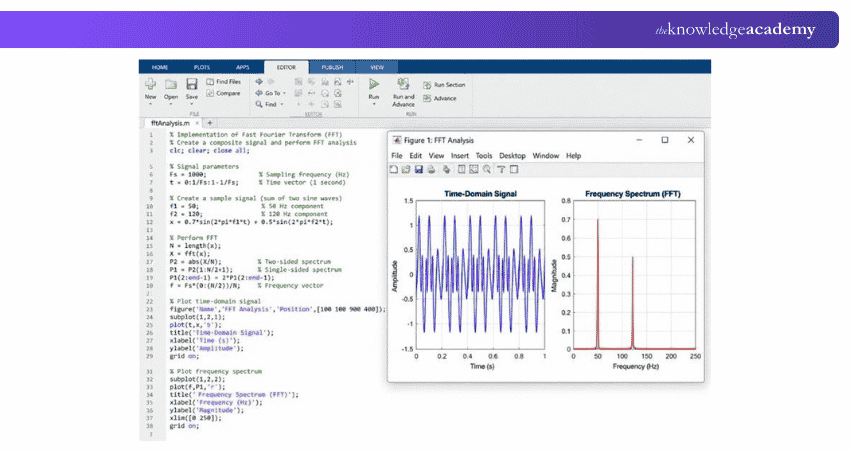Click the 120 Hz peak in spectrum plot
The height and width of the screenshot is (450, 850).
(632, 303)
